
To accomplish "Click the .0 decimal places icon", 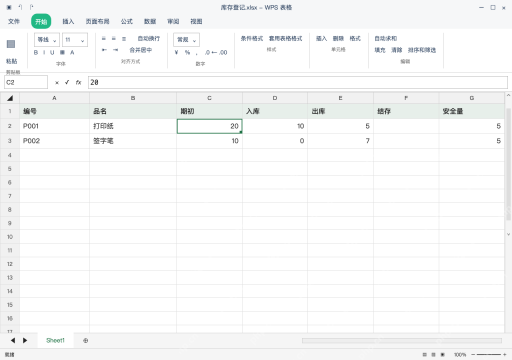I will point(207,52).
